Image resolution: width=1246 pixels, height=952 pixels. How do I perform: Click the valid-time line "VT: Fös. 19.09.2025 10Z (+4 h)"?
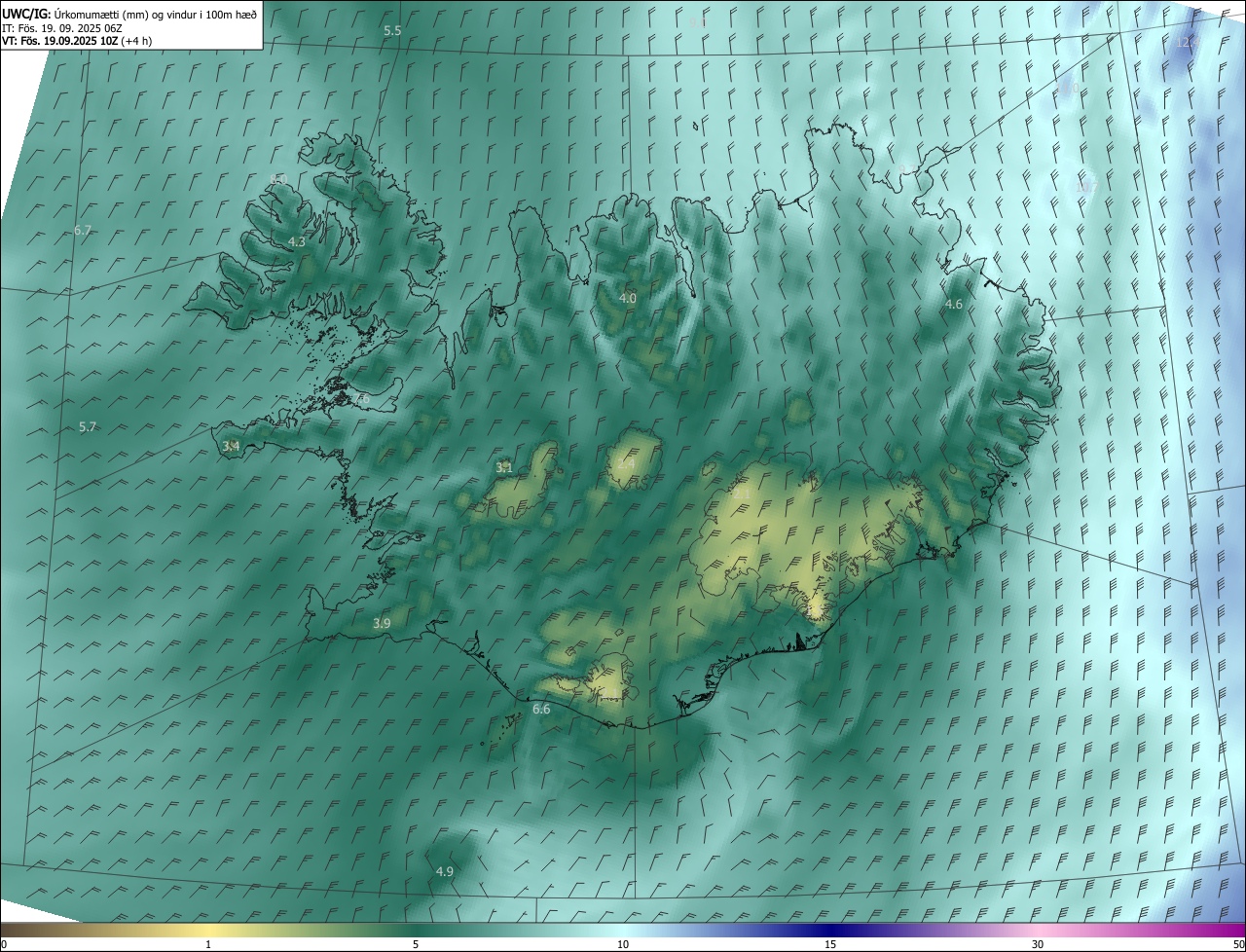[76, 41]
